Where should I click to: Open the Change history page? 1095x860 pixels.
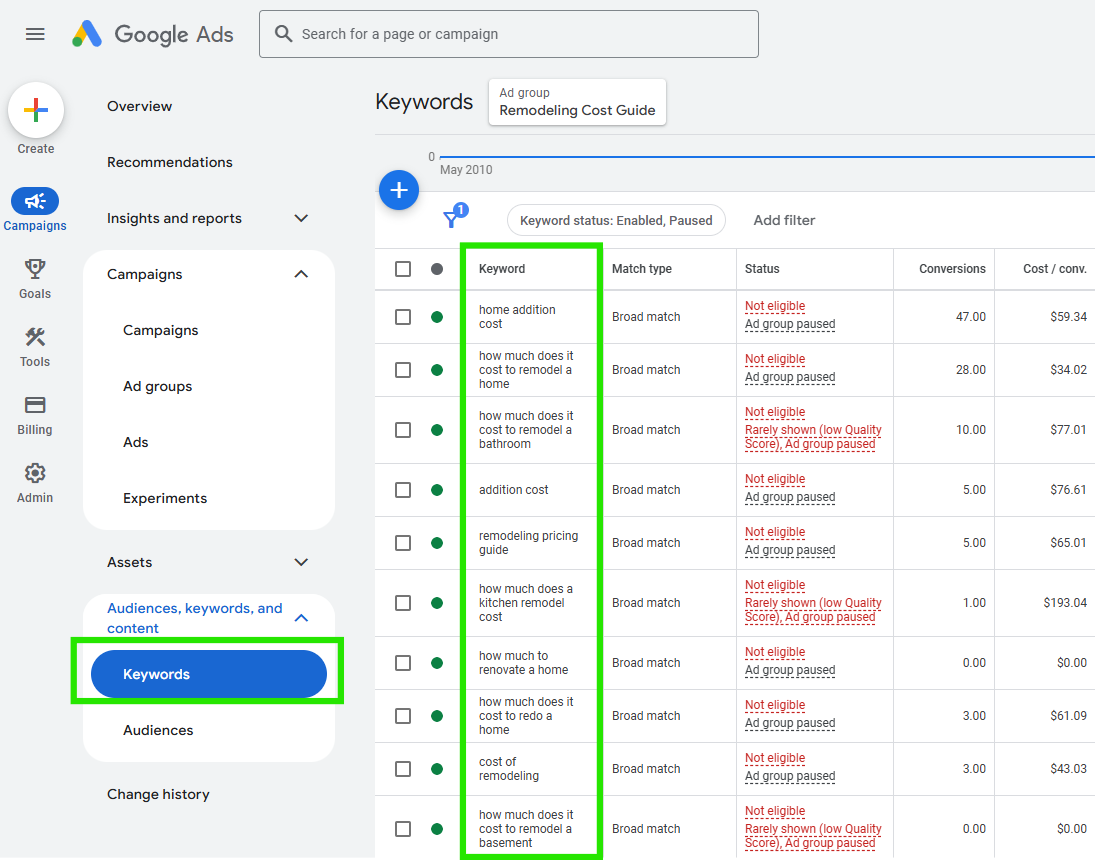point(158,793)
